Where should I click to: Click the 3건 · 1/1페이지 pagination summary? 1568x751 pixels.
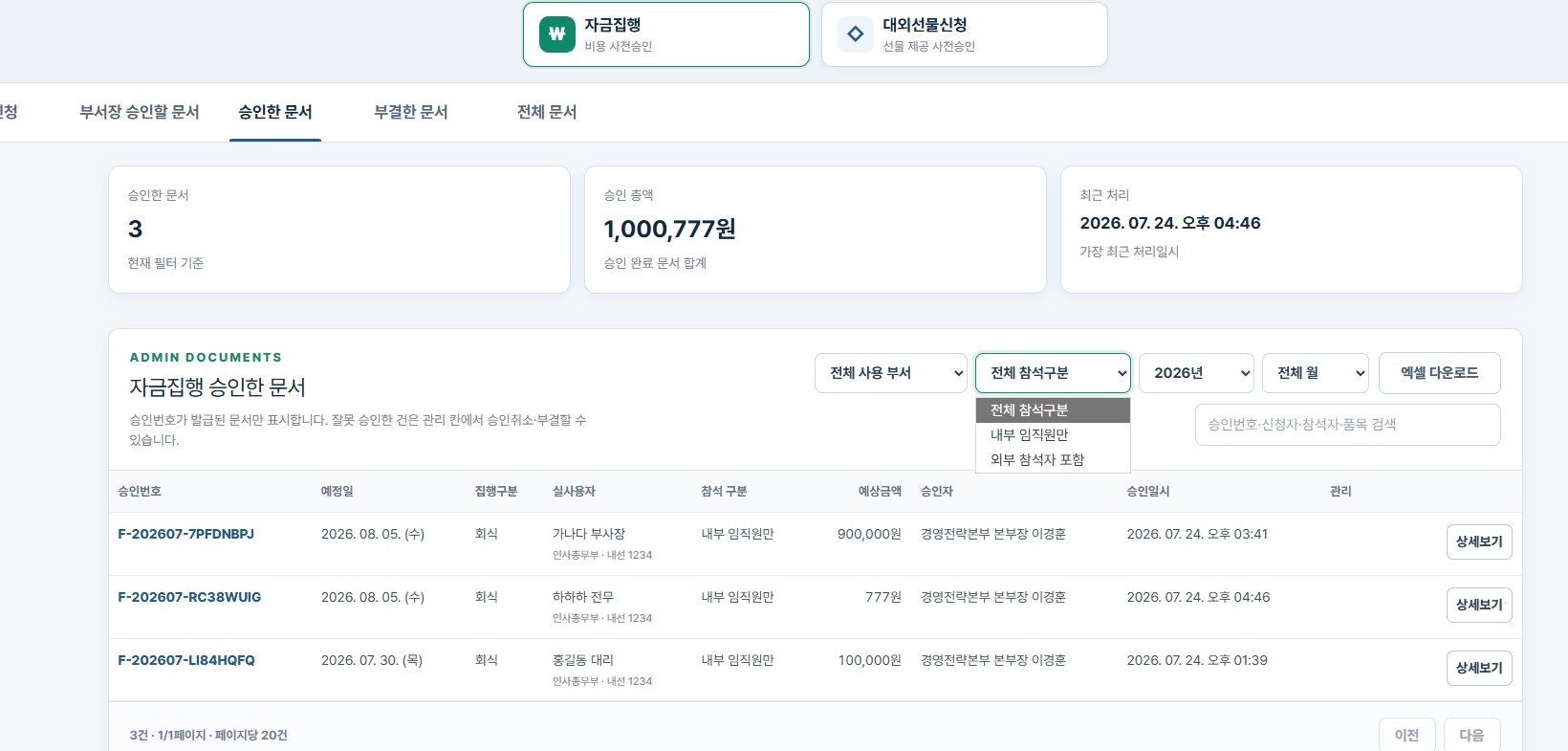208,735
